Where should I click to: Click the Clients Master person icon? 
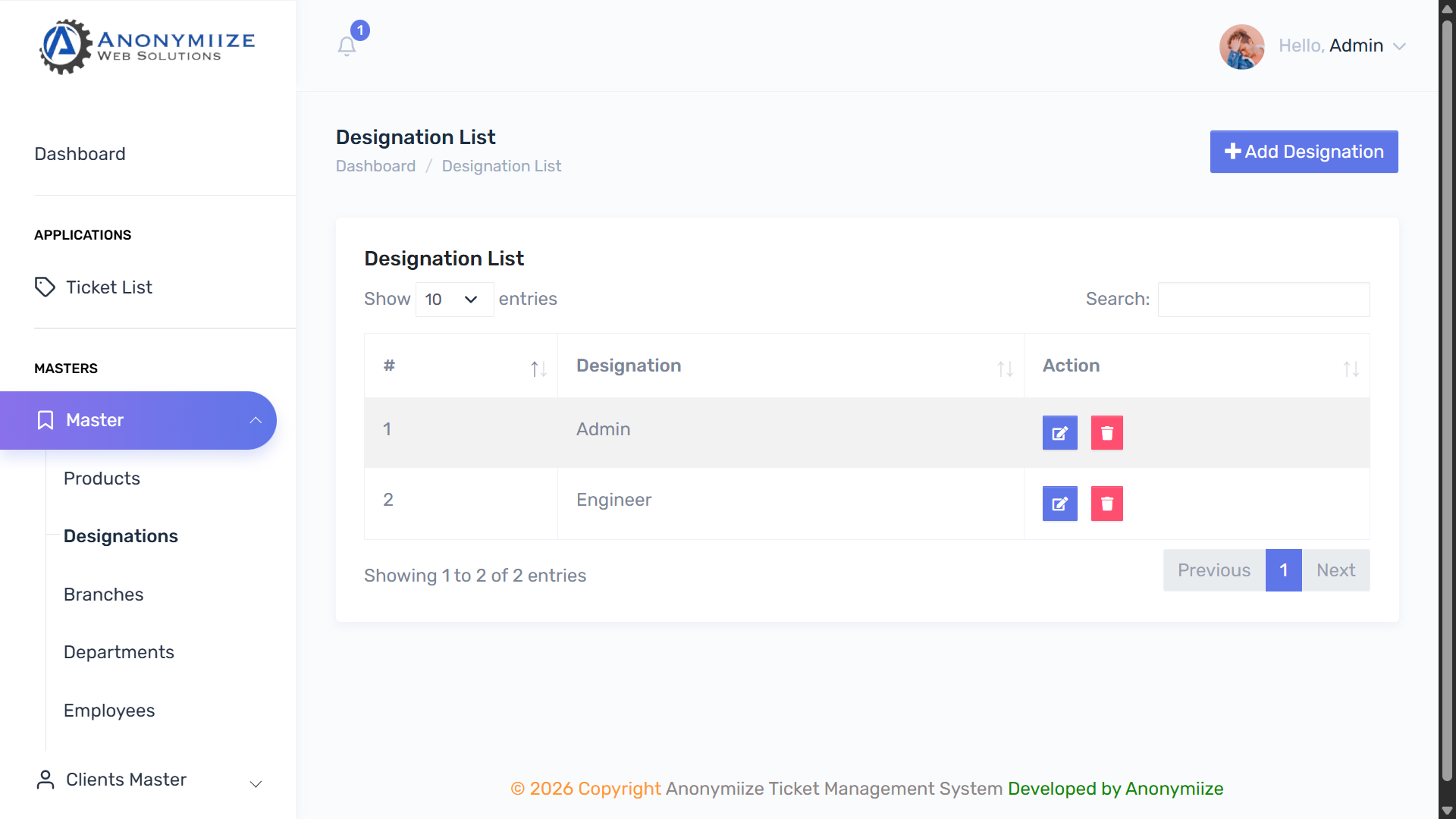pos(45,780)
